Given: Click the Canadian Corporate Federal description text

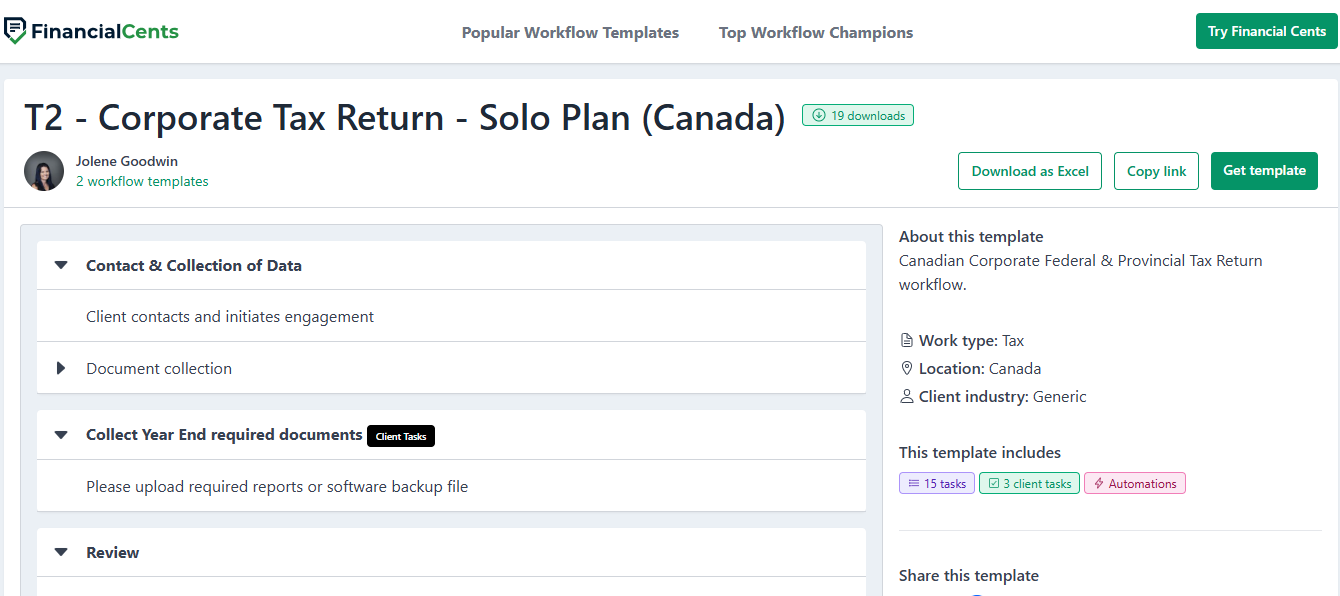Looking at the screenshot, I should point(1081,273).
